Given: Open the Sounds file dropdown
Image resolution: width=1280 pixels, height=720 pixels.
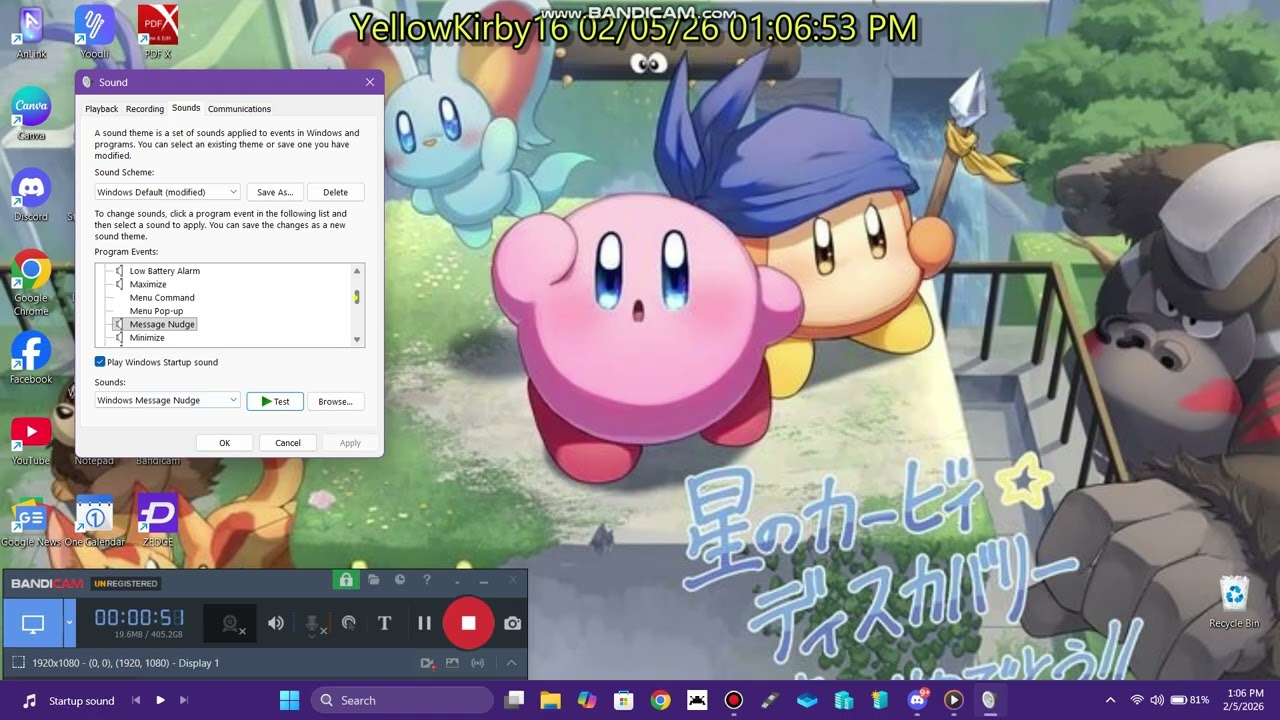Looking at the screenshot, I should click(167, 401).
